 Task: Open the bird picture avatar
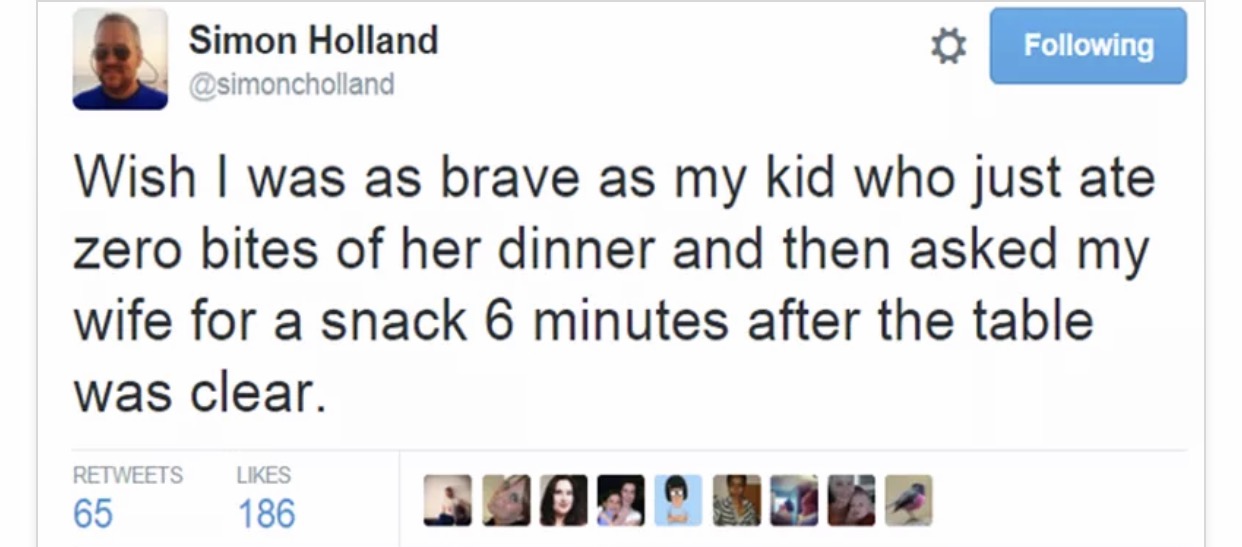coord(908,500)
